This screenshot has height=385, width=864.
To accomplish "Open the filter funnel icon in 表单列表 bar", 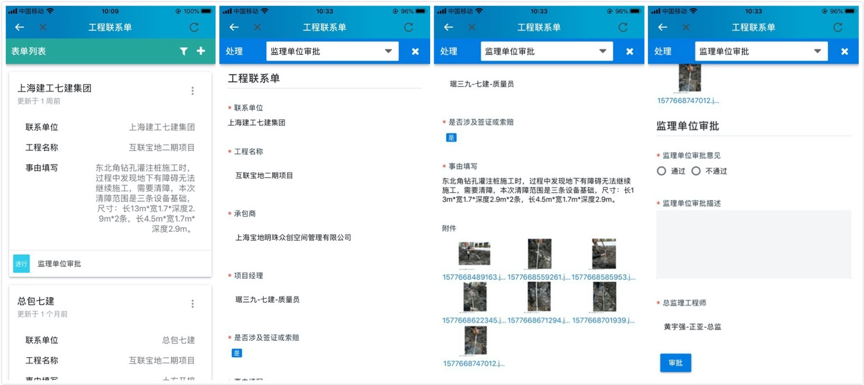I will (x=184, y=51).
